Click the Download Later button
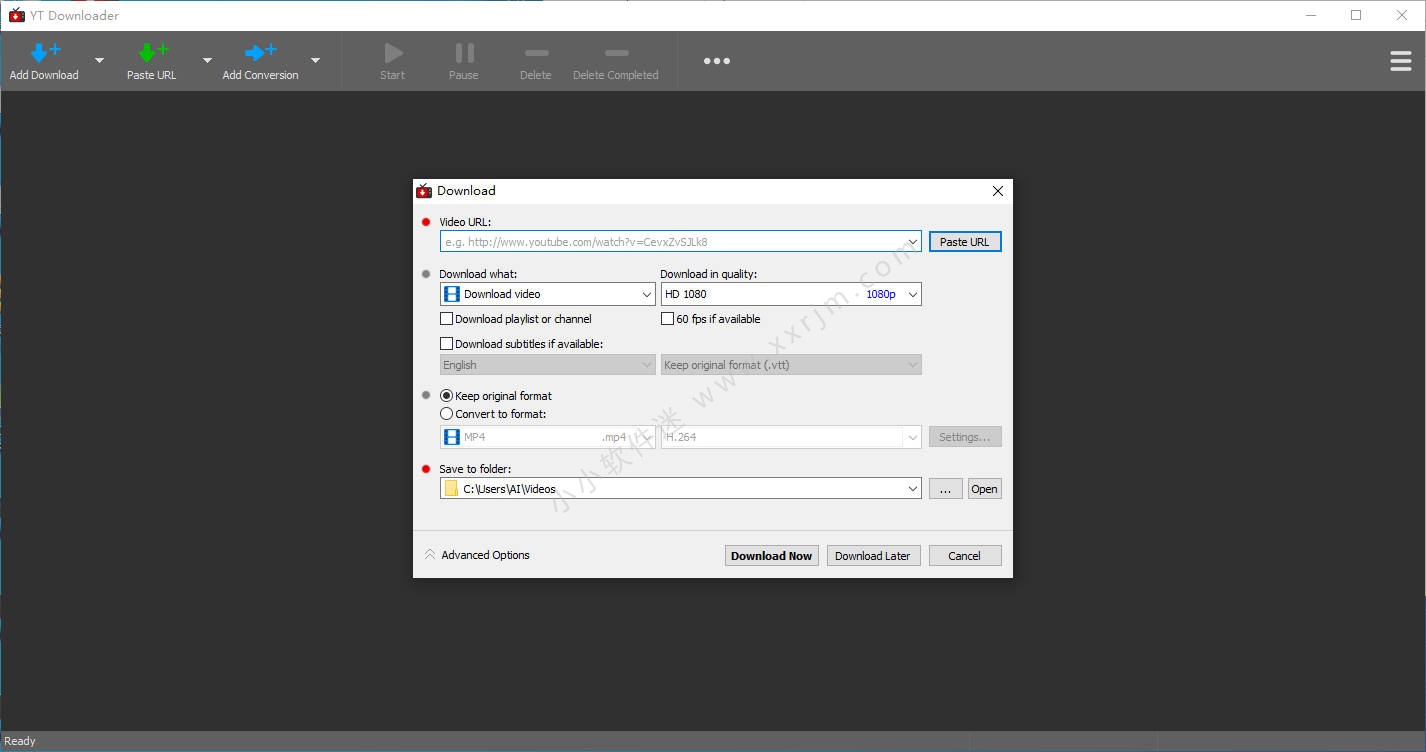1426x752 pixels. pos(873,556)
